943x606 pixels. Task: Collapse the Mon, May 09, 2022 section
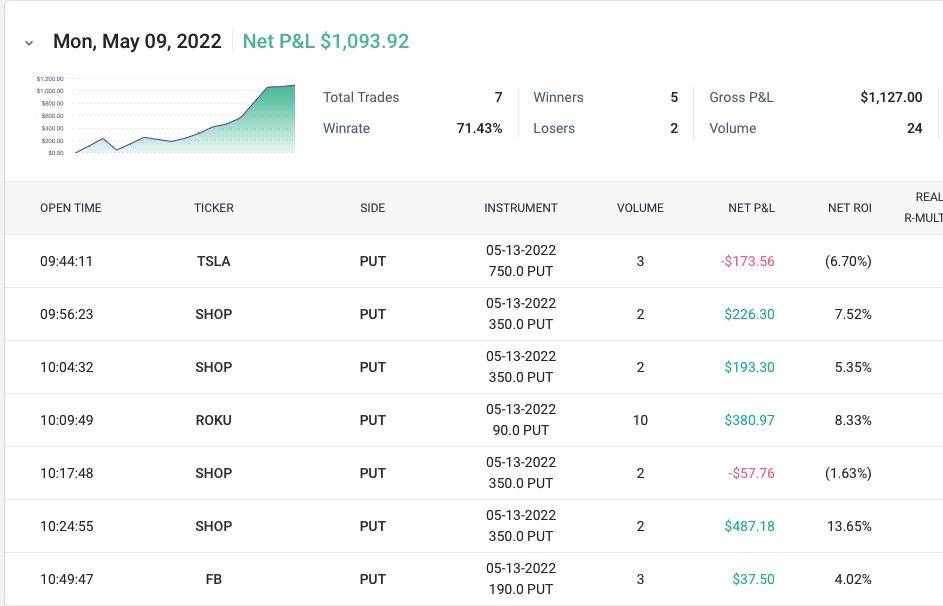tap(29, 43)
